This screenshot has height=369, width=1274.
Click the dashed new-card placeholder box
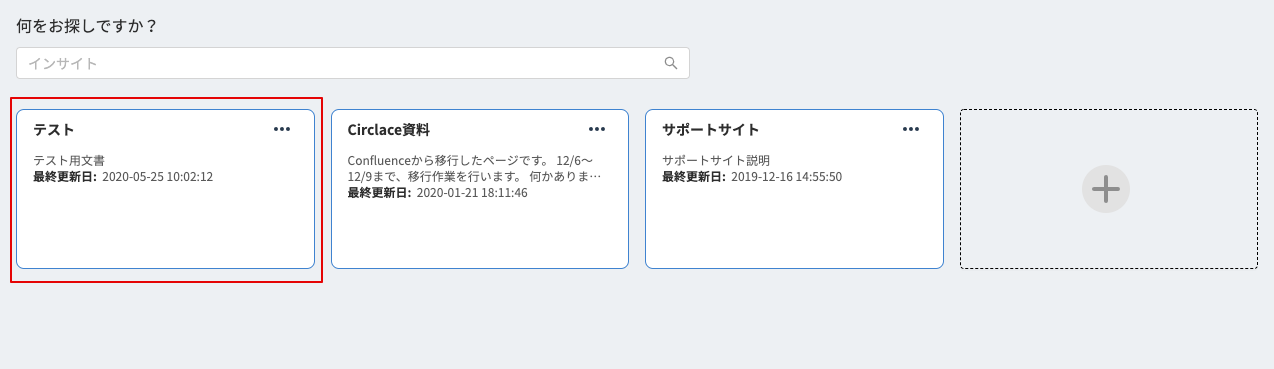(x=1109, y=189)
